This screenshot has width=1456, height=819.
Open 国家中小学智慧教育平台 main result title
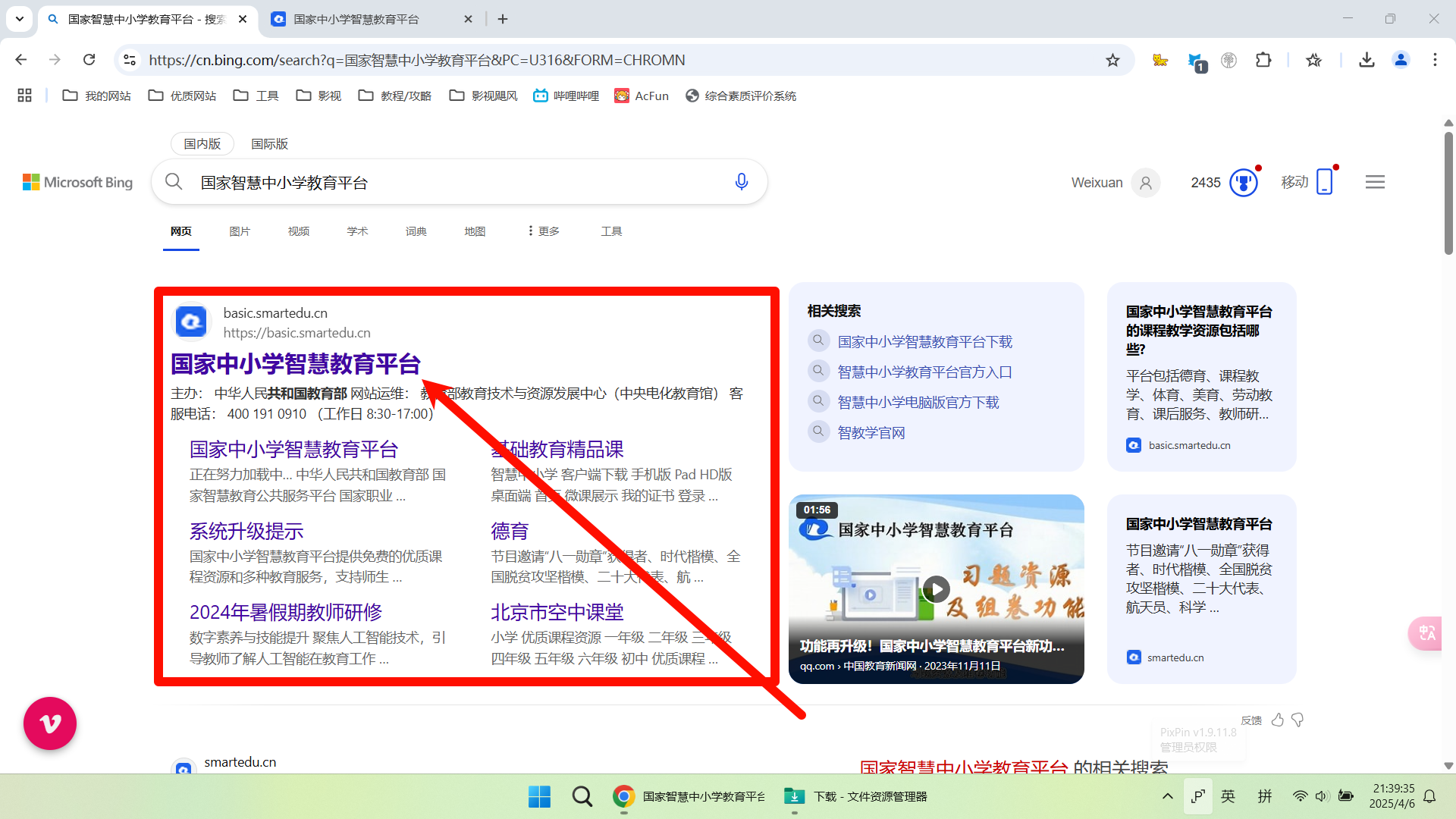[295, 364]
